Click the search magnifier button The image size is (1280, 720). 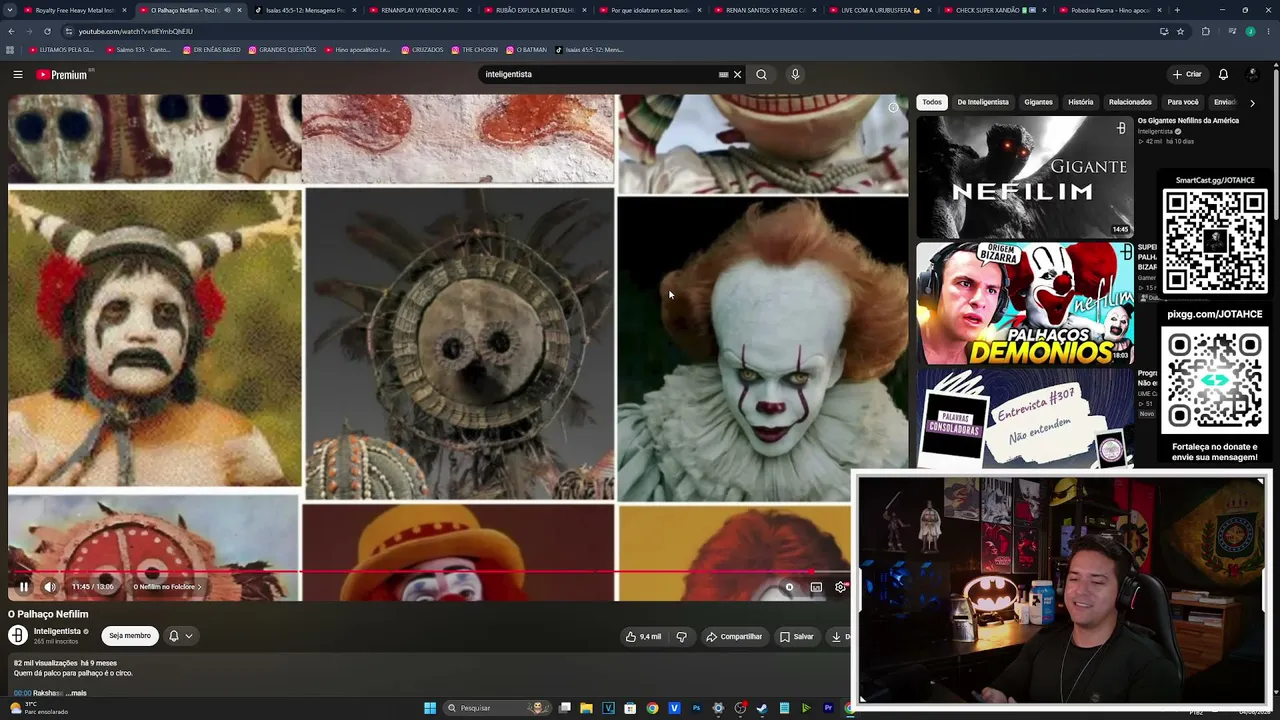click(761, 74)
